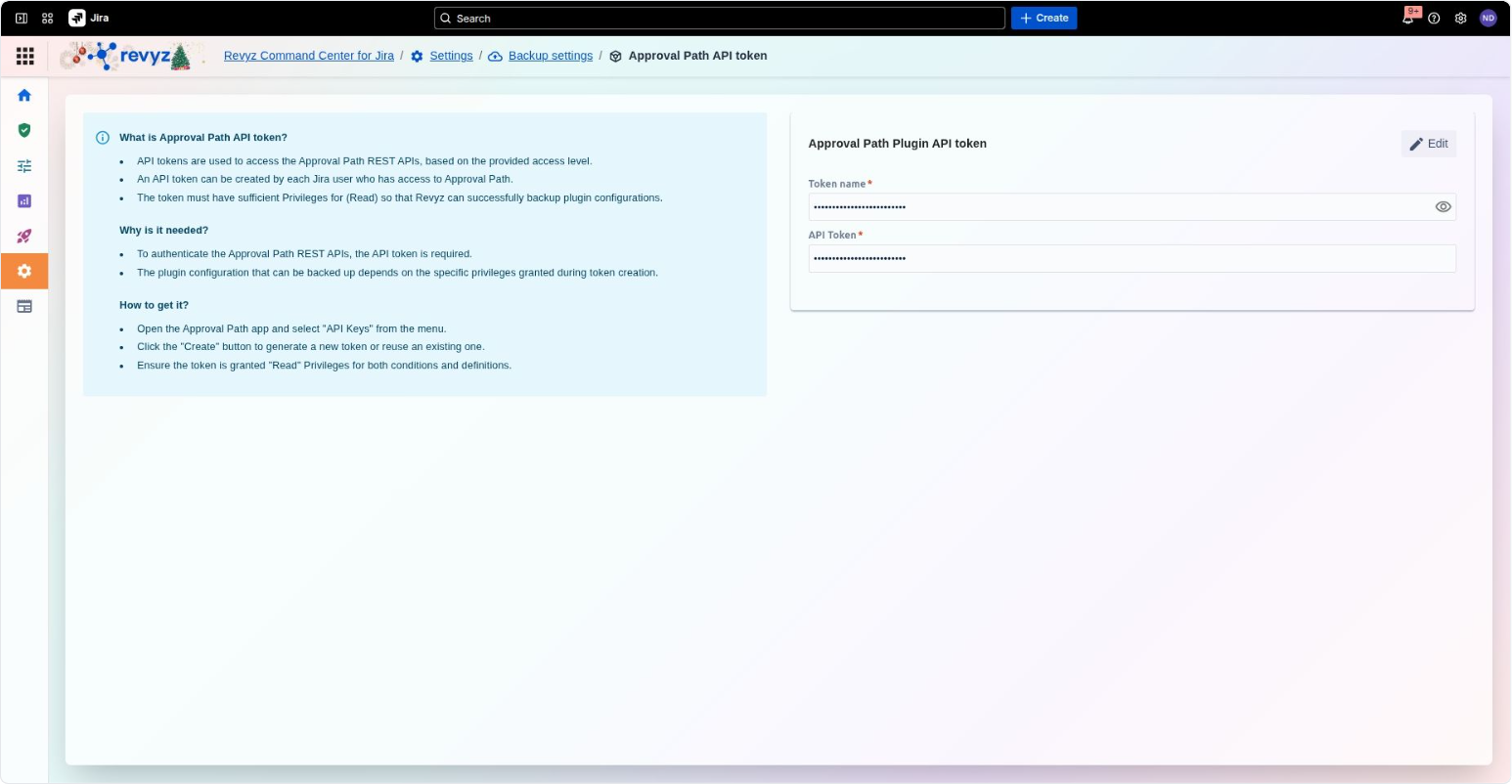The height and width of the screenshot is (784, 1512).
Task: Click the table layout icon in sidebar
Action: [24, 306]
